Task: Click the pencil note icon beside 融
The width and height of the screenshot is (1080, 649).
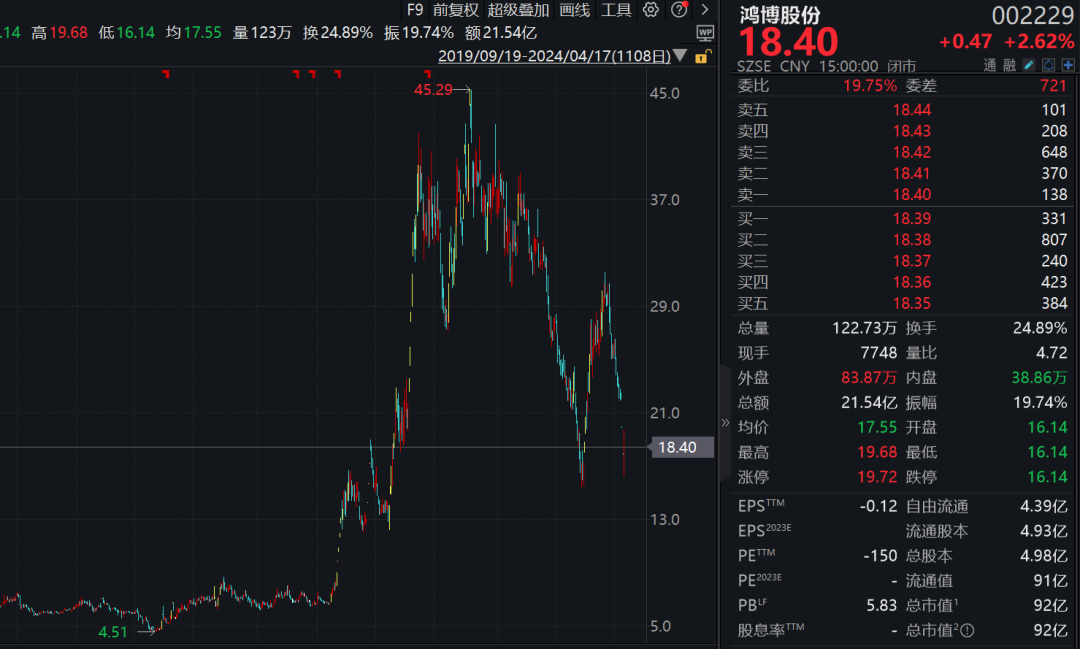Action: [x=1029, y=66]
